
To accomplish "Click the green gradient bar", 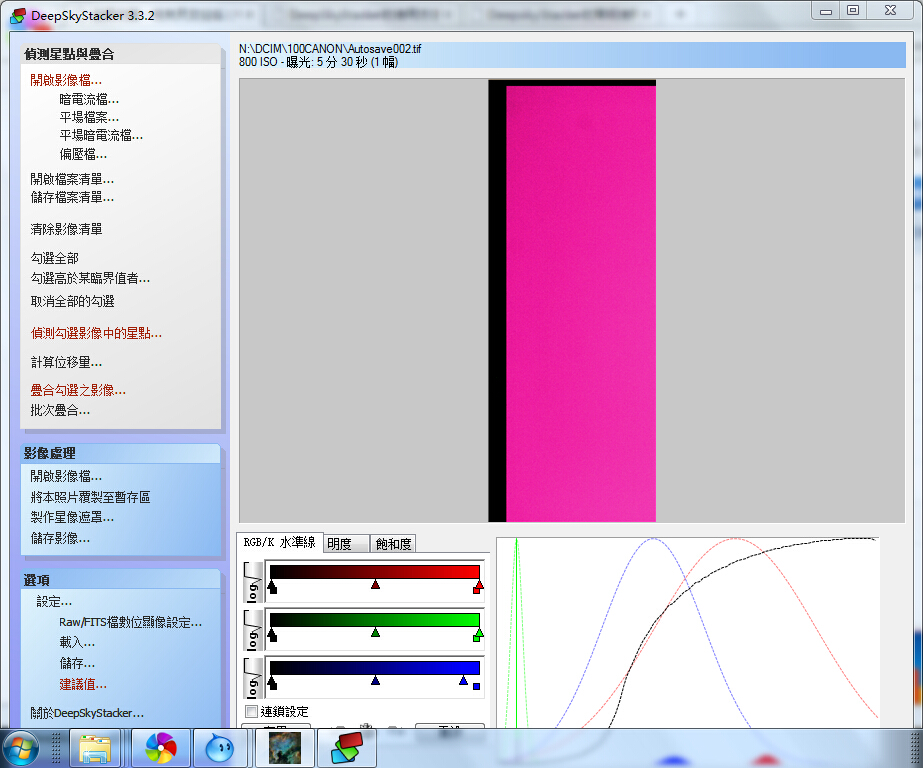I will (x=374, y=620).
